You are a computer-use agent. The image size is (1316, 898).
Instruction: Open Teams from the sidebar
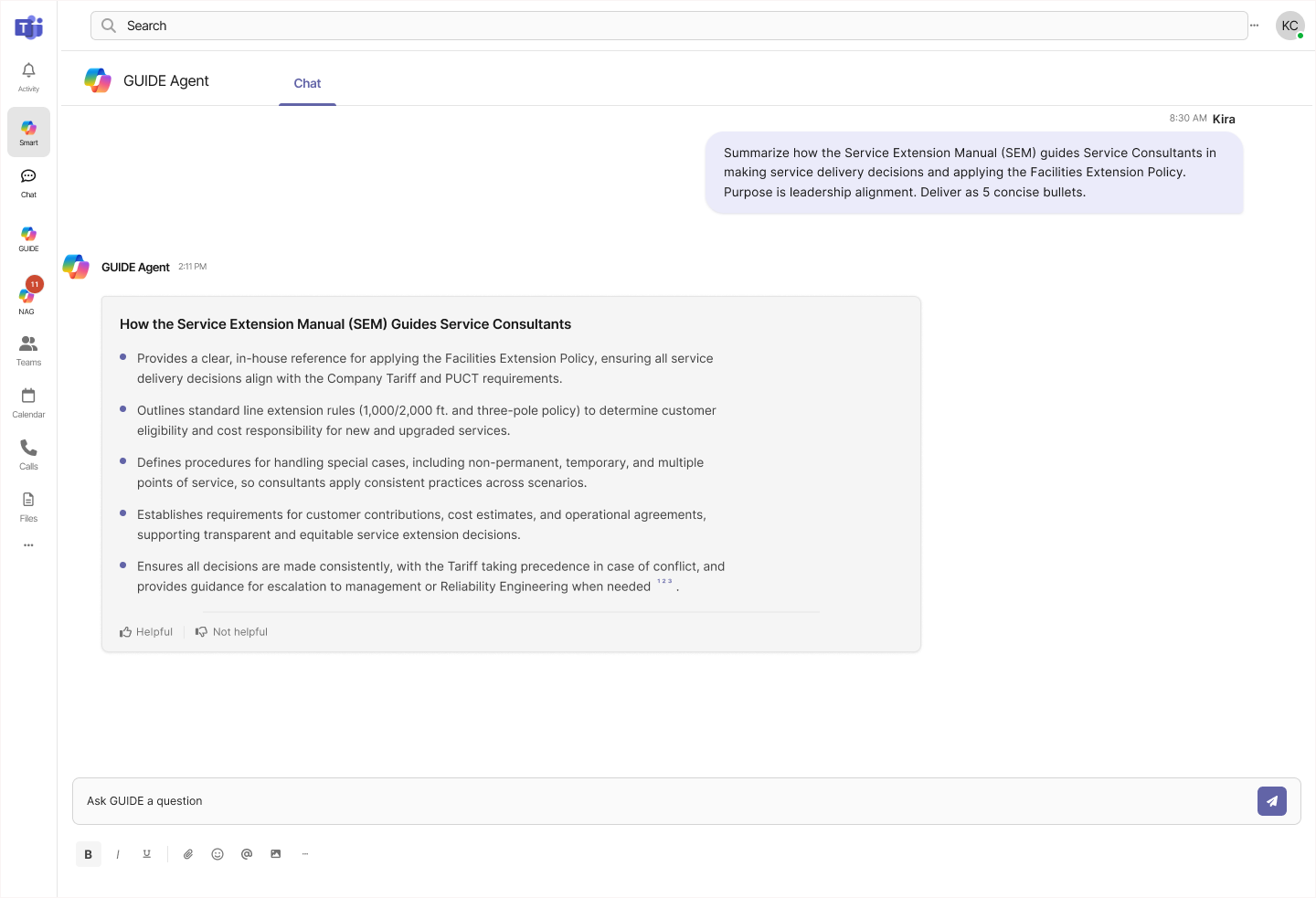pos(28,351)
